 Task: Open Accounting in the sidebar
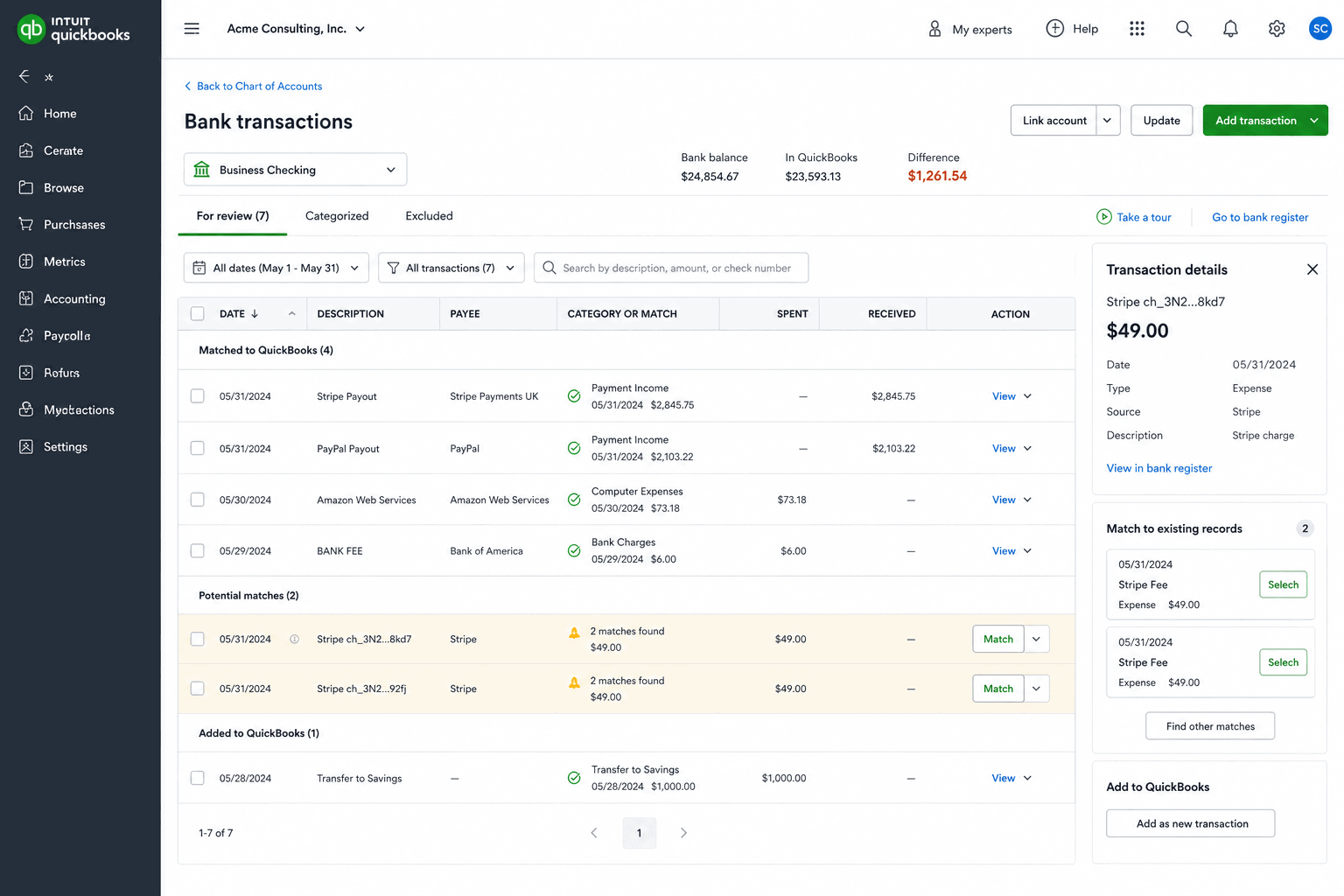pyautogui.click(x=74, y=298)
